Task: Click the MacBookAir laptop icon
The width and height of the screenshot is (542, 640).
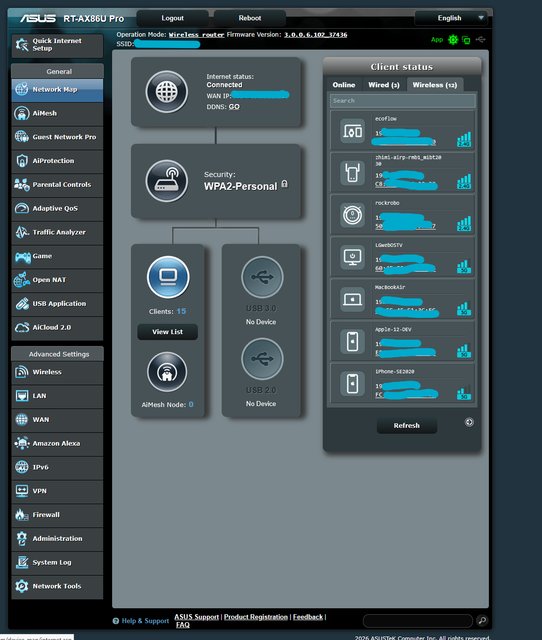Action: point(353,299)
